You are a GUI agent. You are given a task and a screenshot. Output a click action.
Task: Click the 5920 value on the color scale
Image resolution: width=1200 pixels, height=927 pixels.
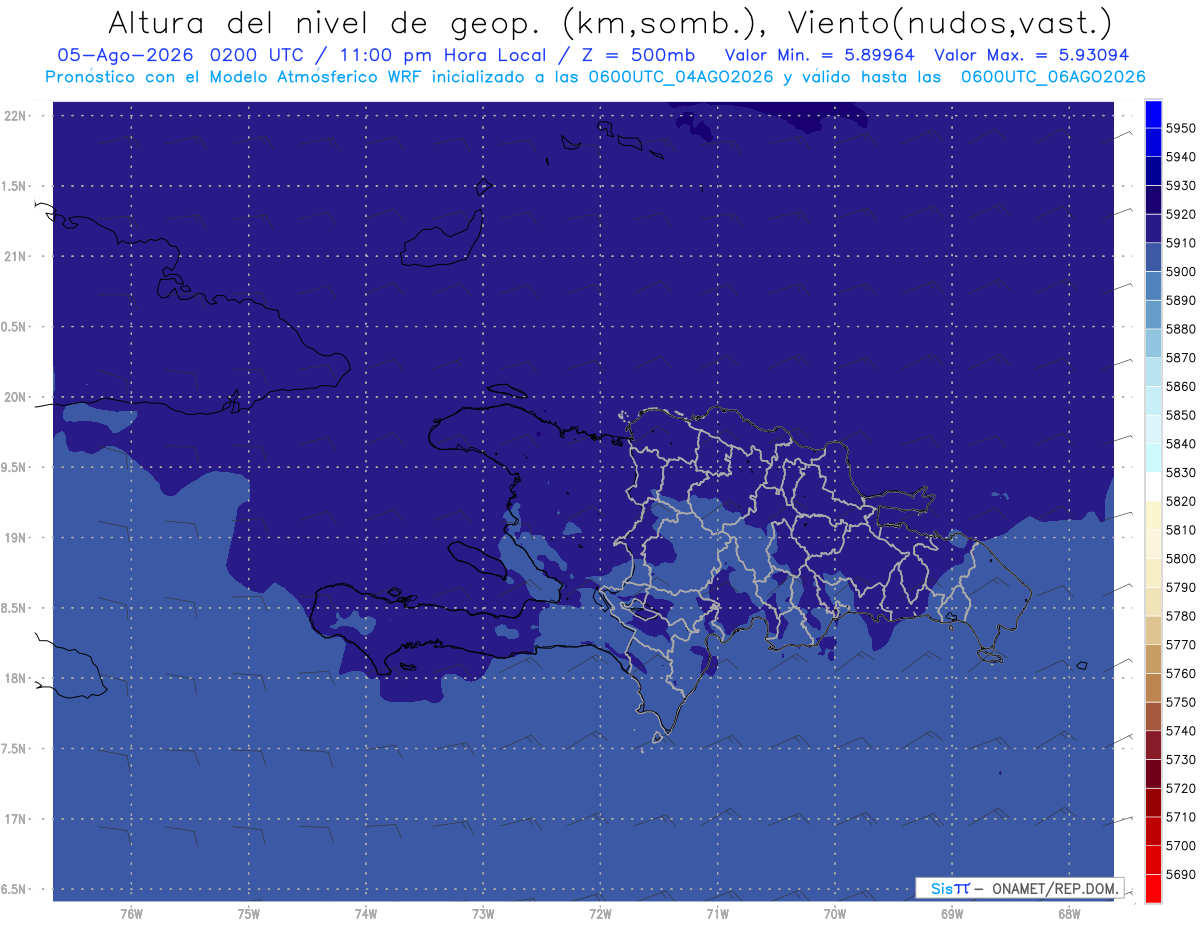coord(1180,215)
